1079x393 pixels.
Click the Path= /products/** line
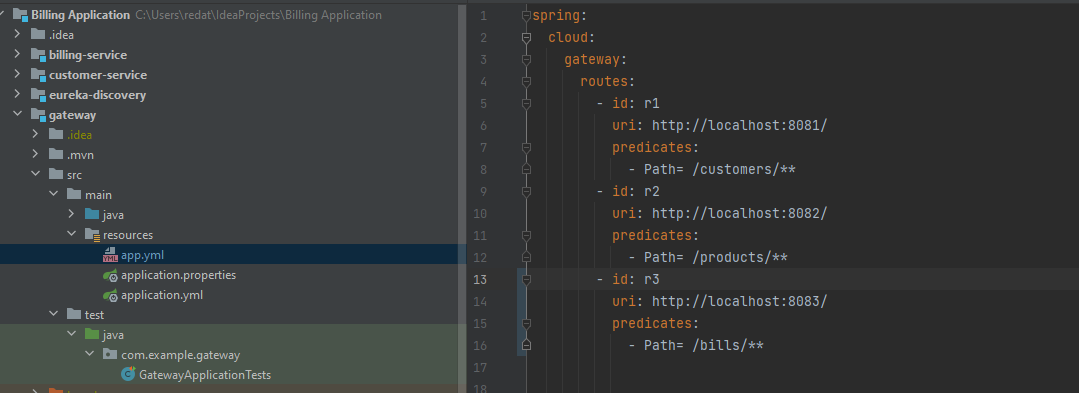708,257
